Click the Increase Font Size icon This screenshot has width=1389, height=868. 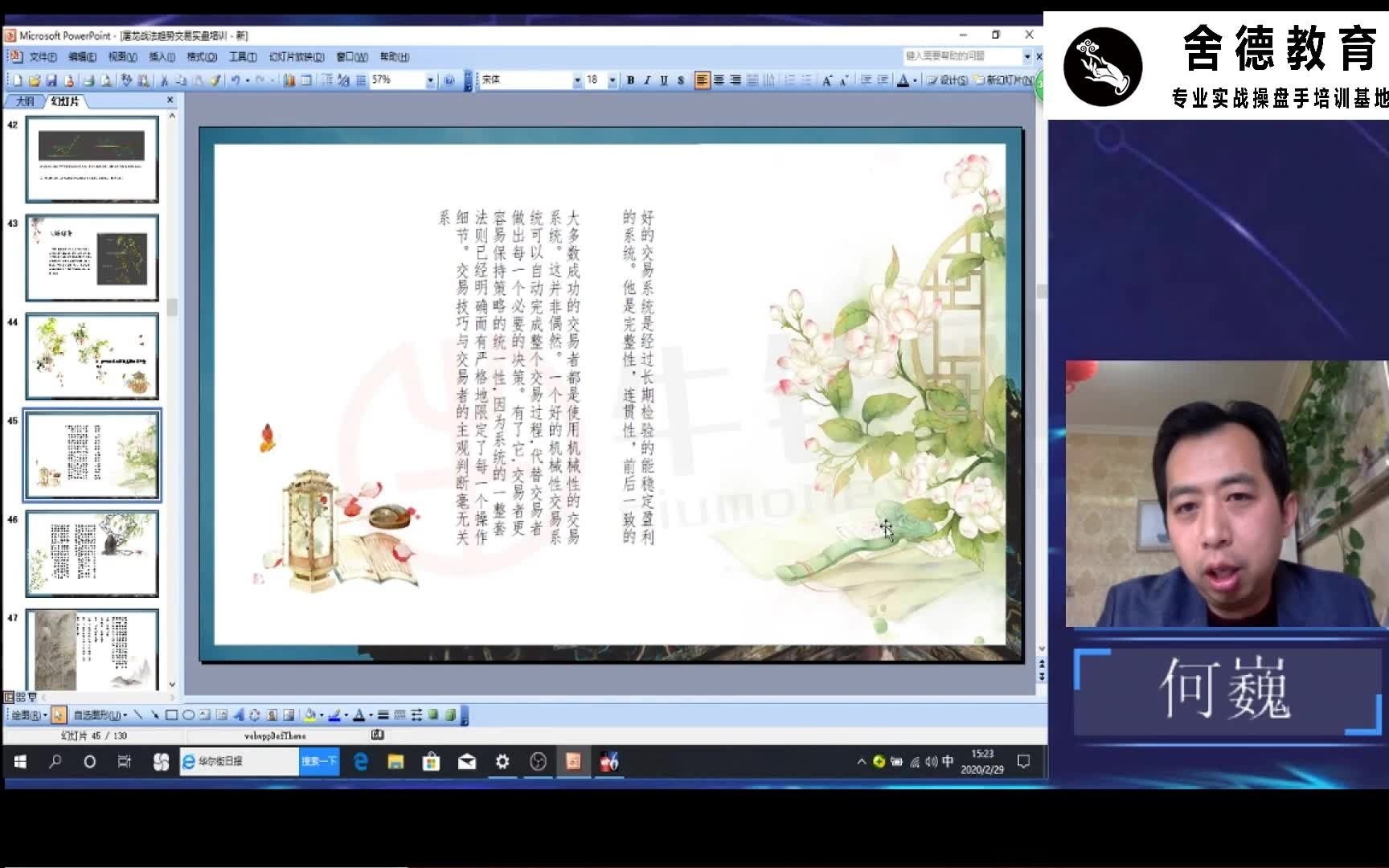pos(826,80)
